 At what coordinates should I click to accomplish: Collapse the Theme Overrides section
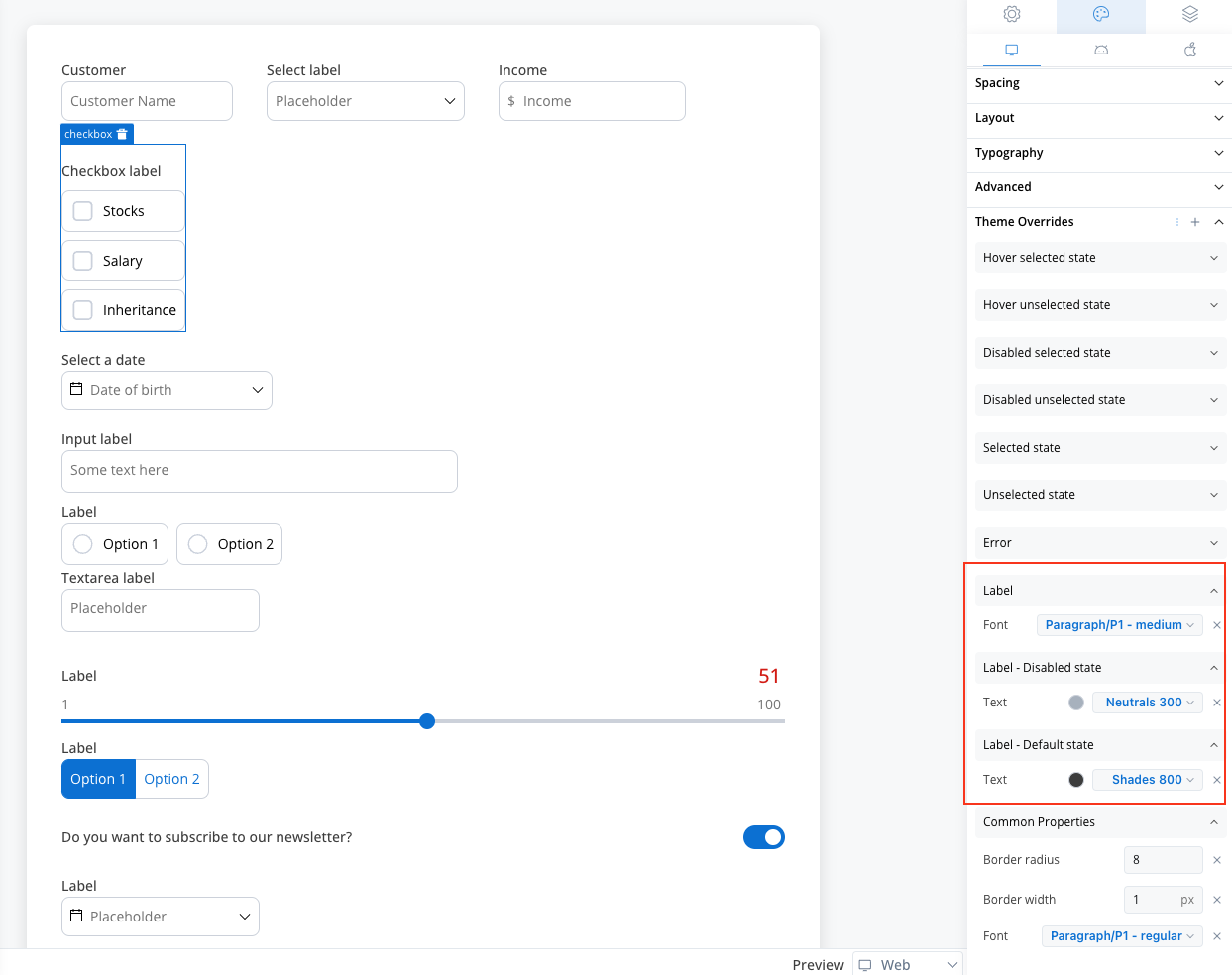click(1219, 222)
